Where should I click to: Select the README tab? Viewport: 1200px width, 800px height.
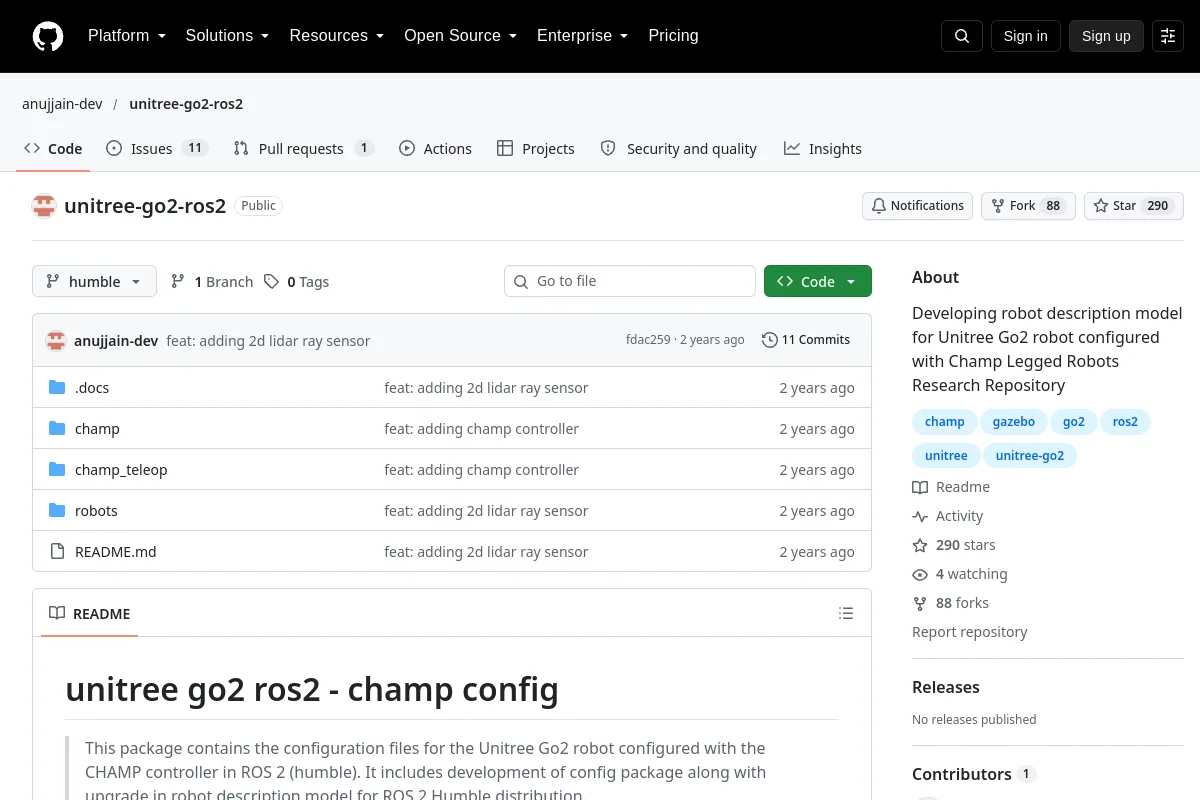[89, 614]
